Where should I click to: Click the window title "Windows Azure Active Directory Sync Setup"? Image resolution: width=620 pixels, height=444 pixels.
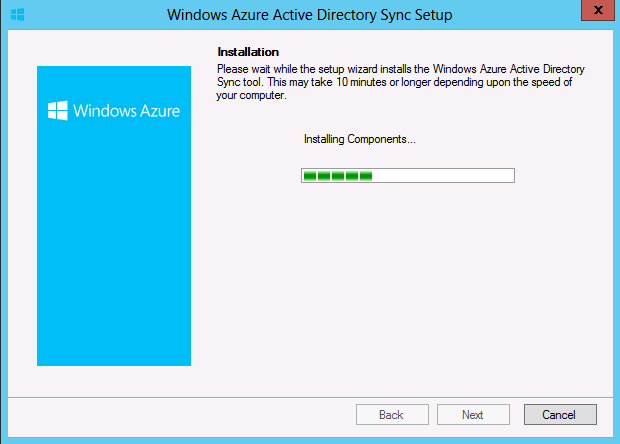pyautogui.click(x=310, y=15)
